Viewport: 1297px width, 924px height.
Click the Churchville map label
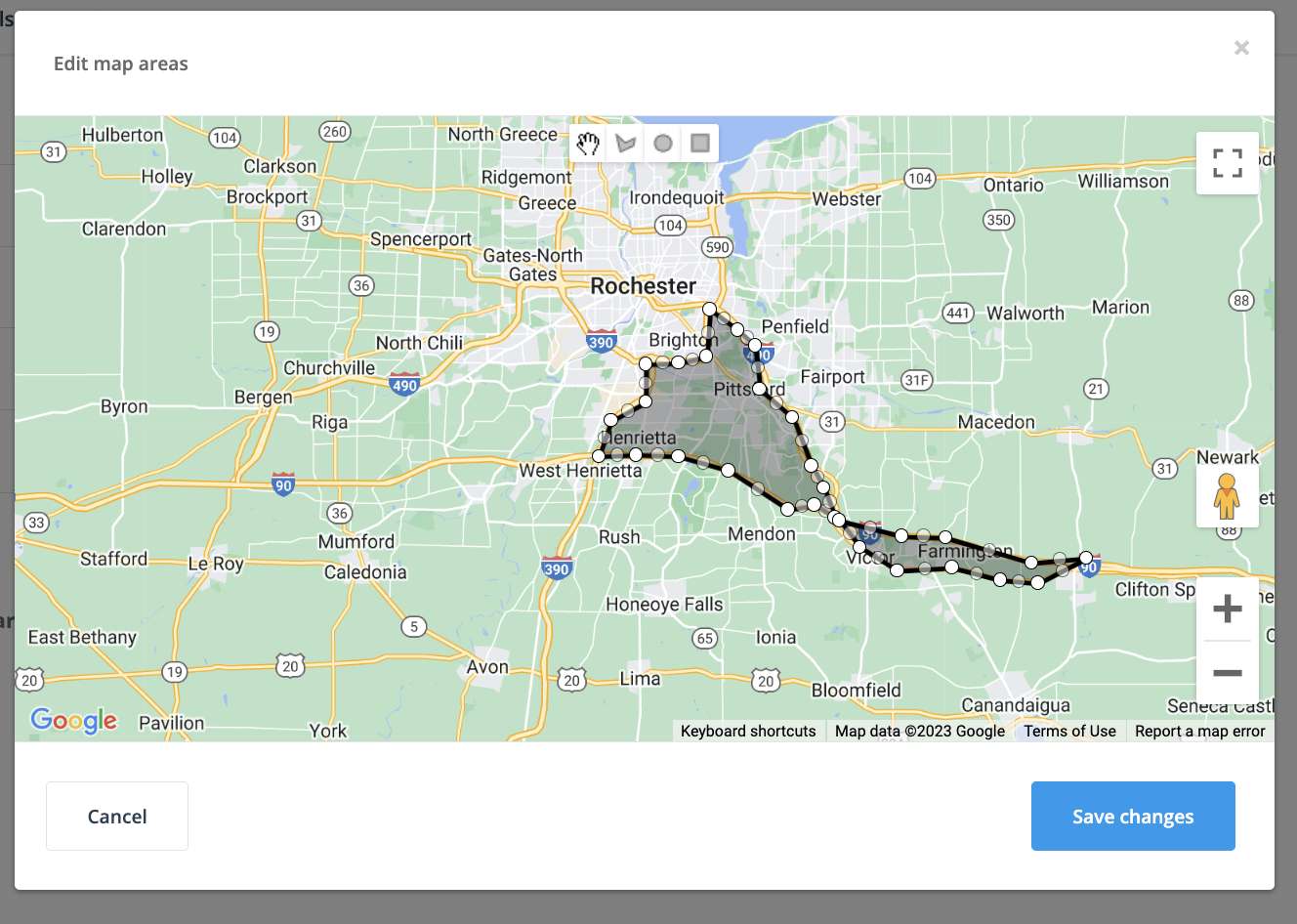coord(329,368)
